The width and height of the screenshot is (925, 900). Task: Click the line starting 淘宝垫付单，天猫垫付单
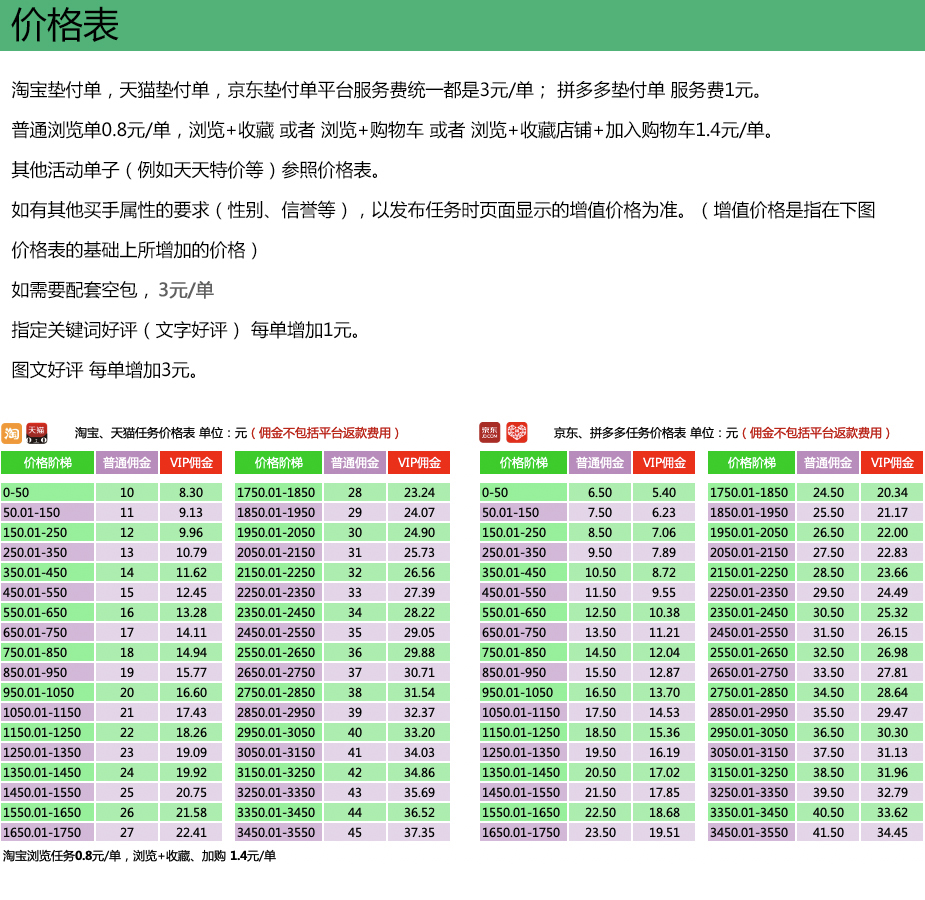[x=388, y=90]
